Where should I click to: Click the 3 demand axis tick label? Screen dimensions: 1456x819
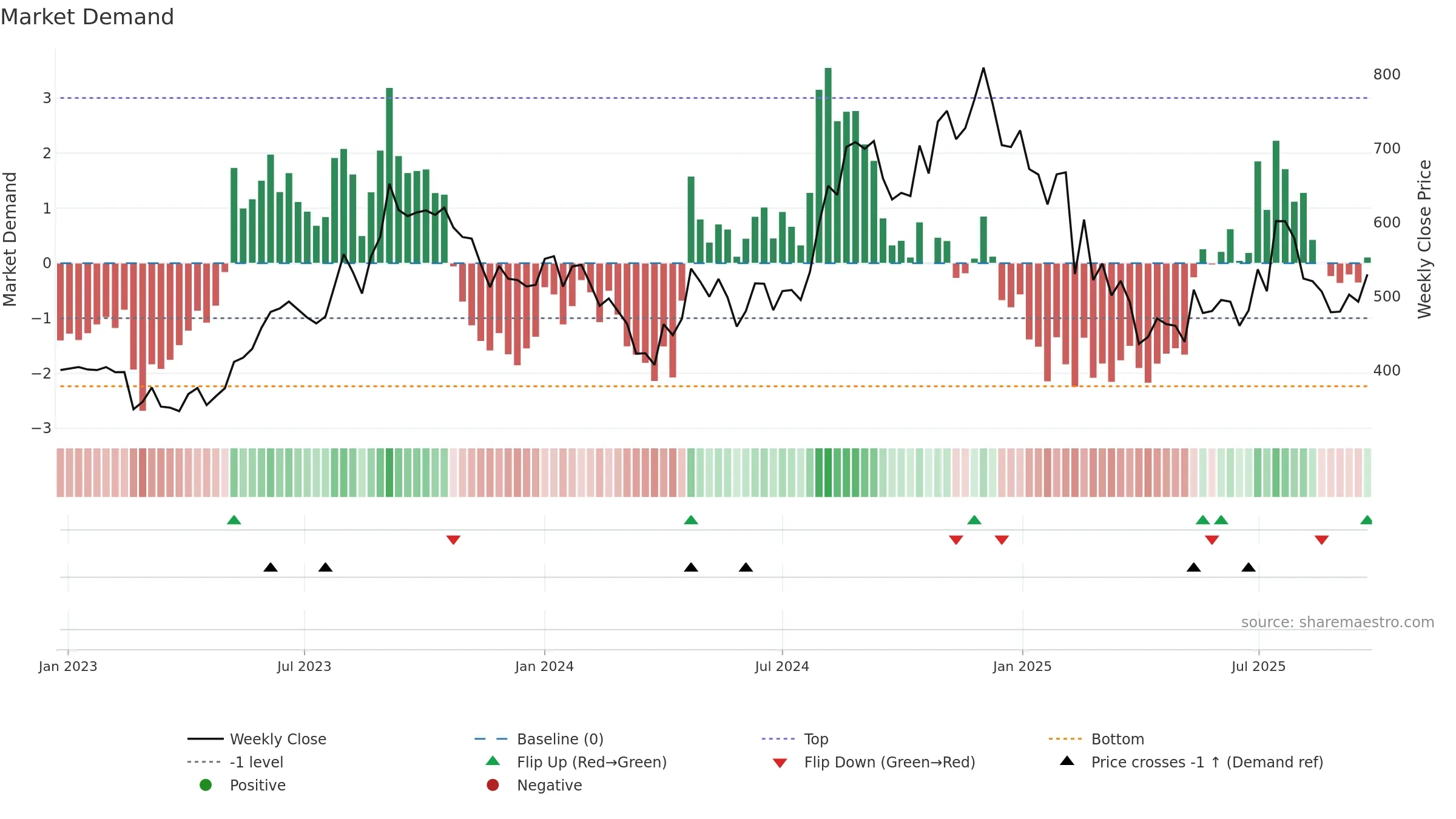tap(47, 98)
